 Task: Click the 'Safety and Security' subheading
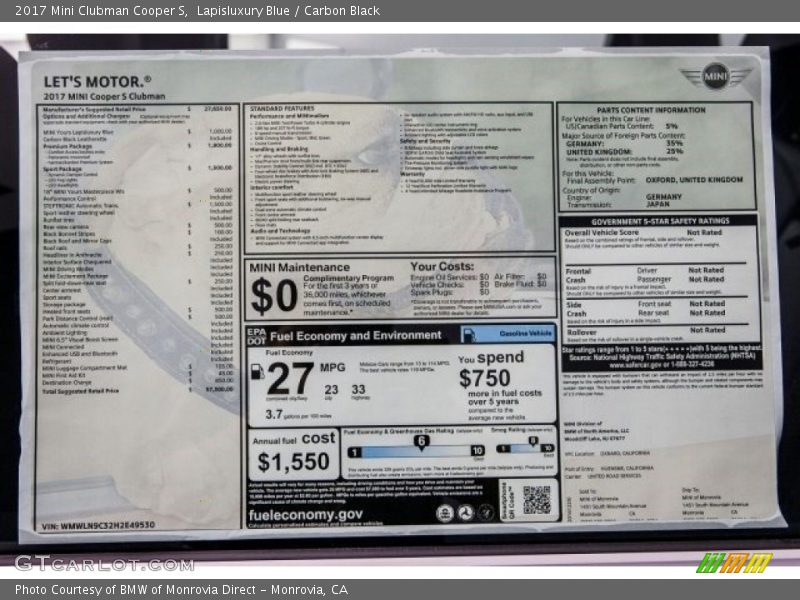click(425, 141)
